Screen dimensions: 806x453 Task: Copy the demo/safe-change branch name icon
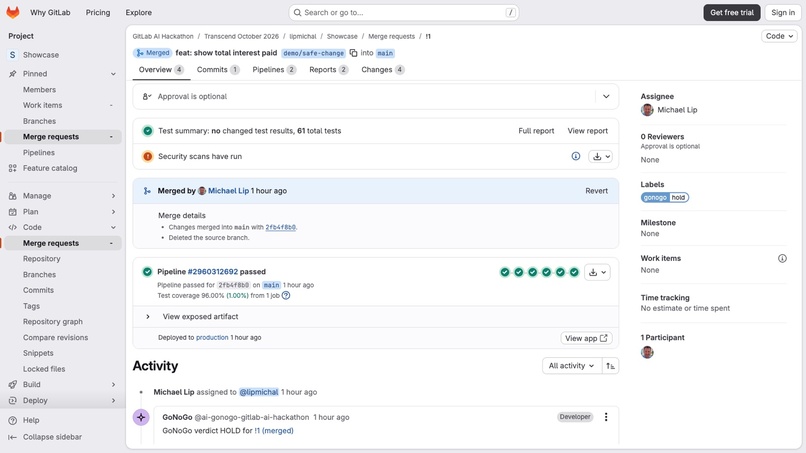pos(353,53)
